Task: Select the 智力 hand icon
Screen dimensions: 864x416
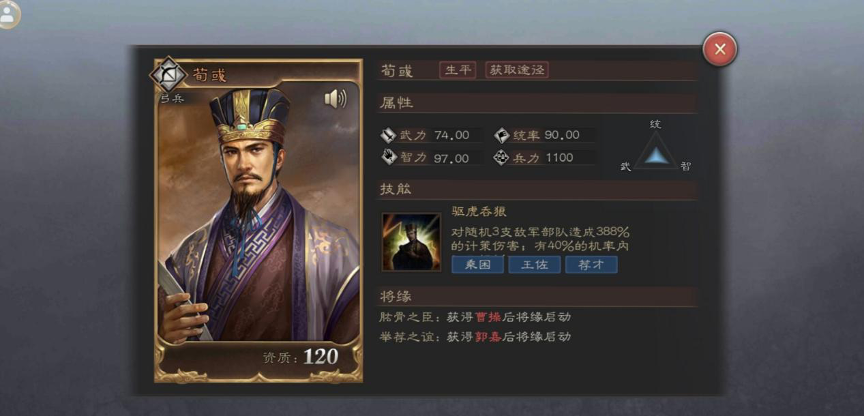Action: [388, 158]
